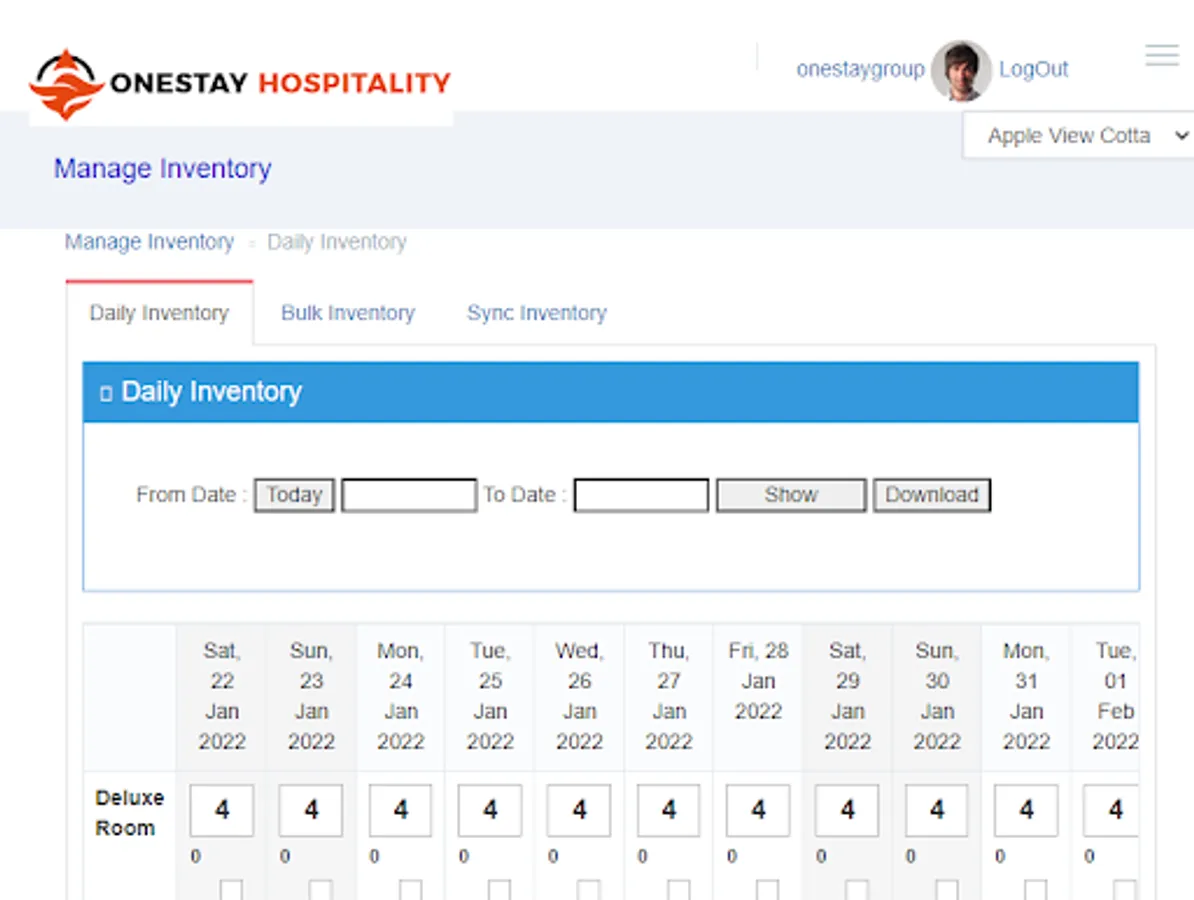Tick the checkbox under Wed, 26 Jan
This screenshot has height=900, width=1194.
tap(589, 890)
